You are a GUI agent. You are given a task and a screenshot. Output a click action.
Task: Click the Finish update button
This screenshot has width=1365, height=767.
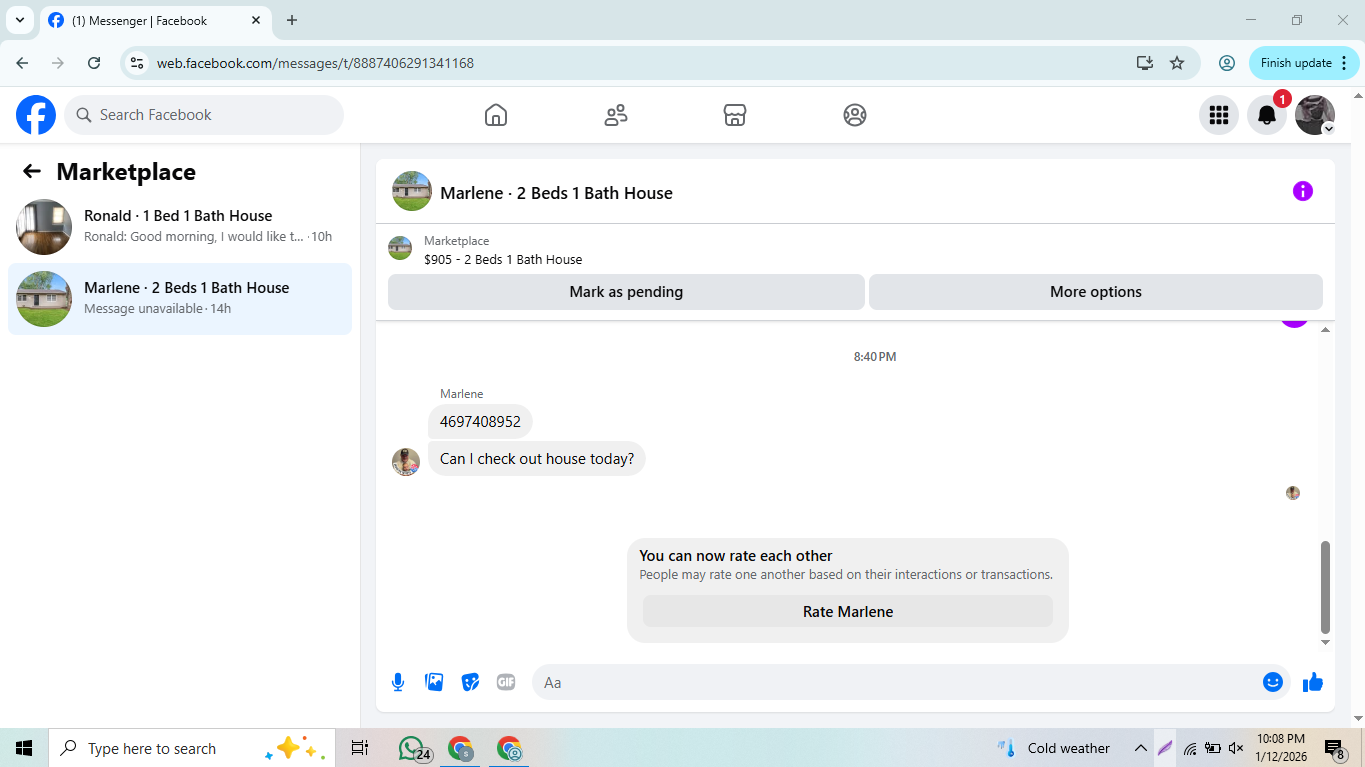(x=1304, y=63)
